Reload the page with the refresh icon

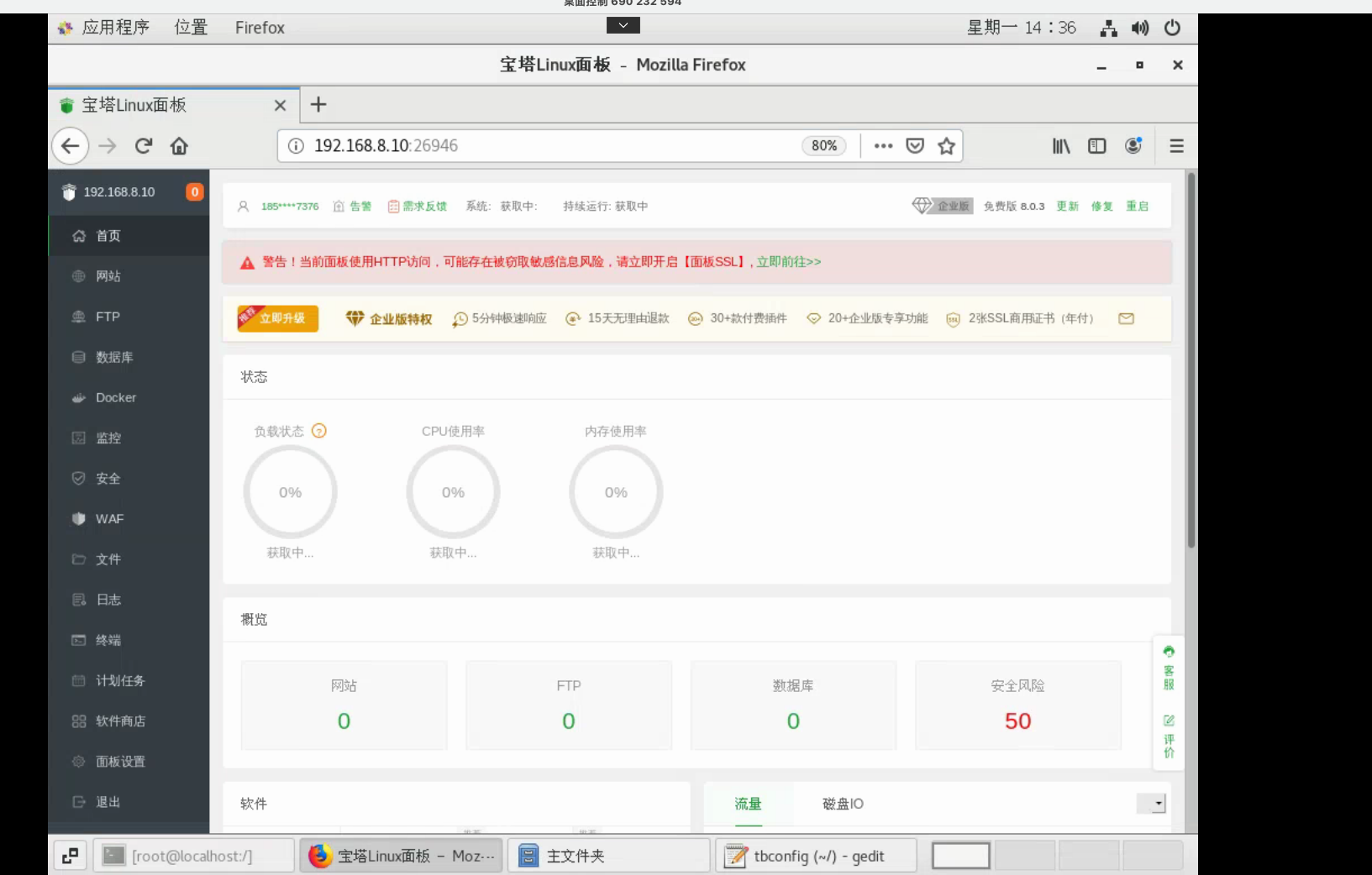pos(144,146)
